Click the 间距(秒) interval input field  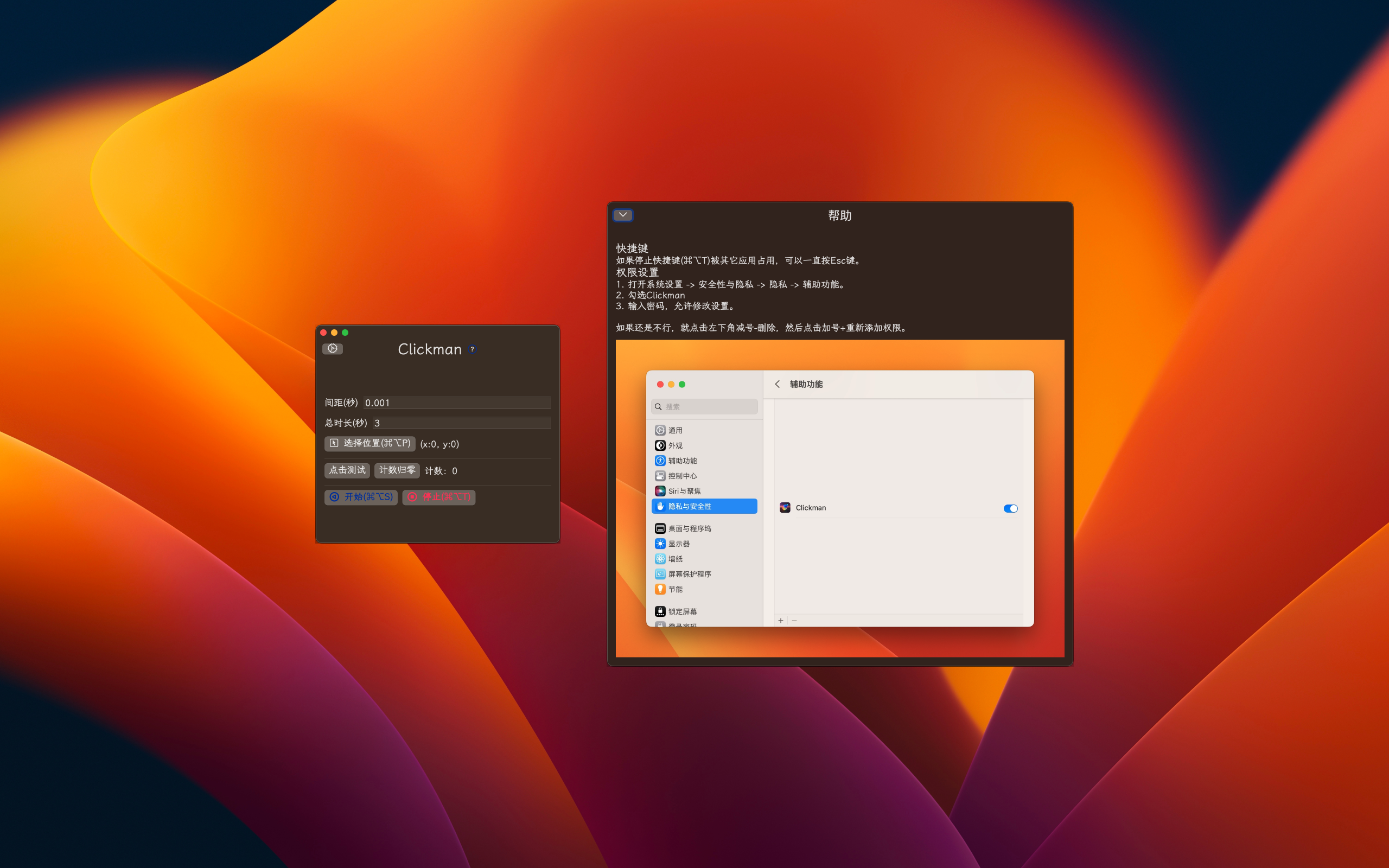tap(456, 403)
